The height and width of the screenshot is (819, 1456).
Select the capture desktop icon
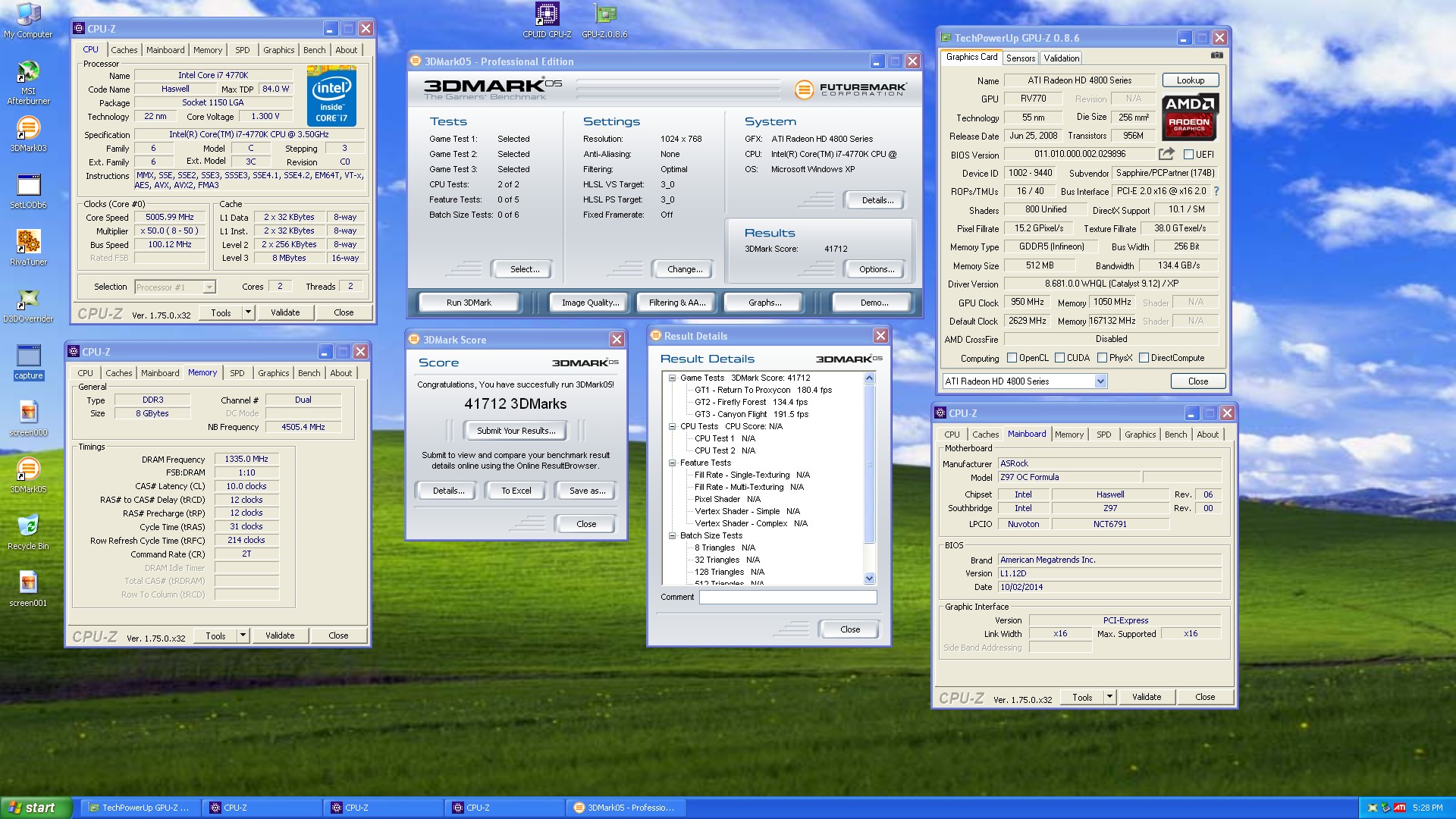[28, 362]
